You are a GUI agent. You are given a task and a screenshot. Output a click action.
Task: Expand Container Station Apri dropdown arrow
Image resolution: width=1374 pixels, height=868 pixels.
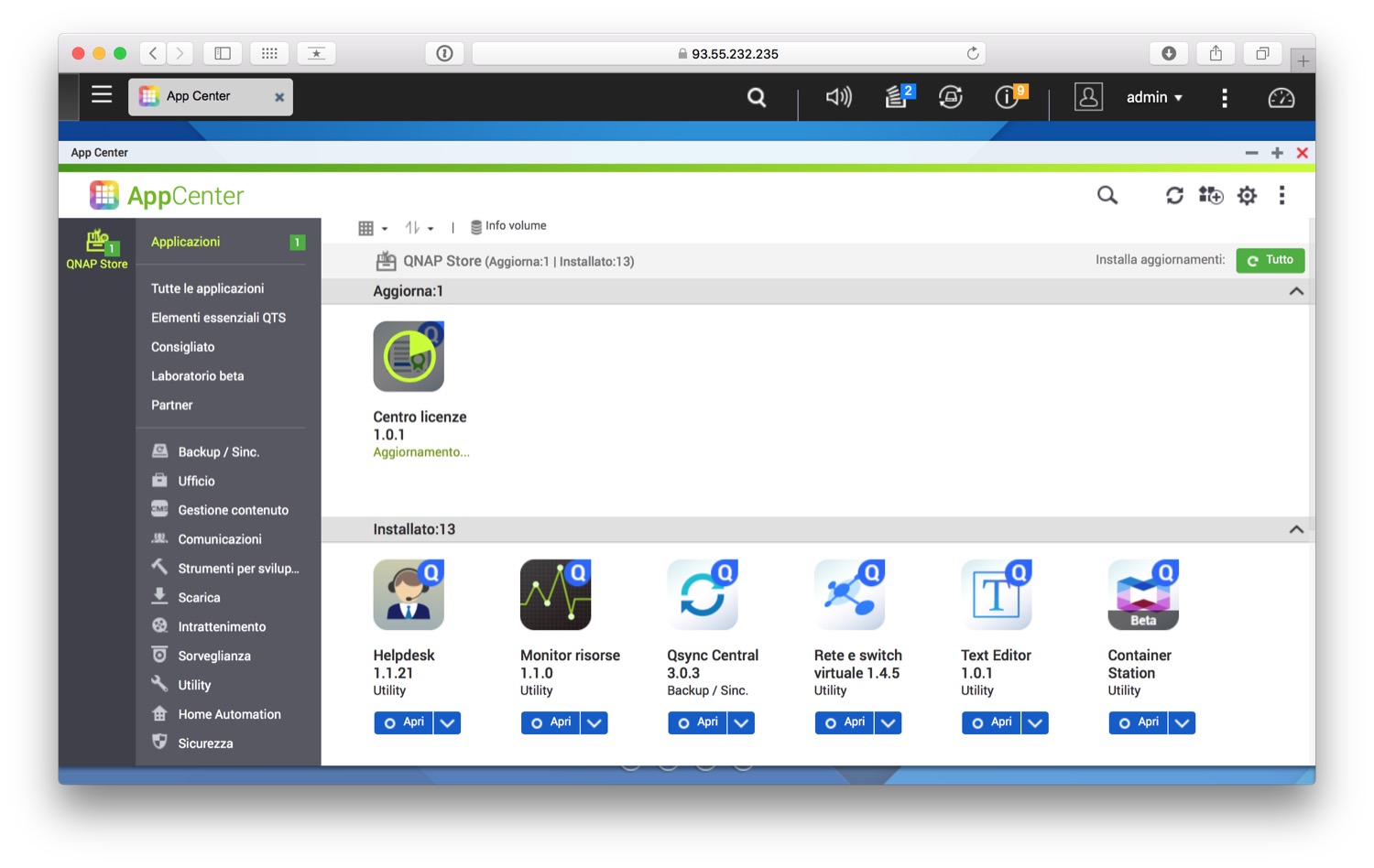tap(1182, 723)
